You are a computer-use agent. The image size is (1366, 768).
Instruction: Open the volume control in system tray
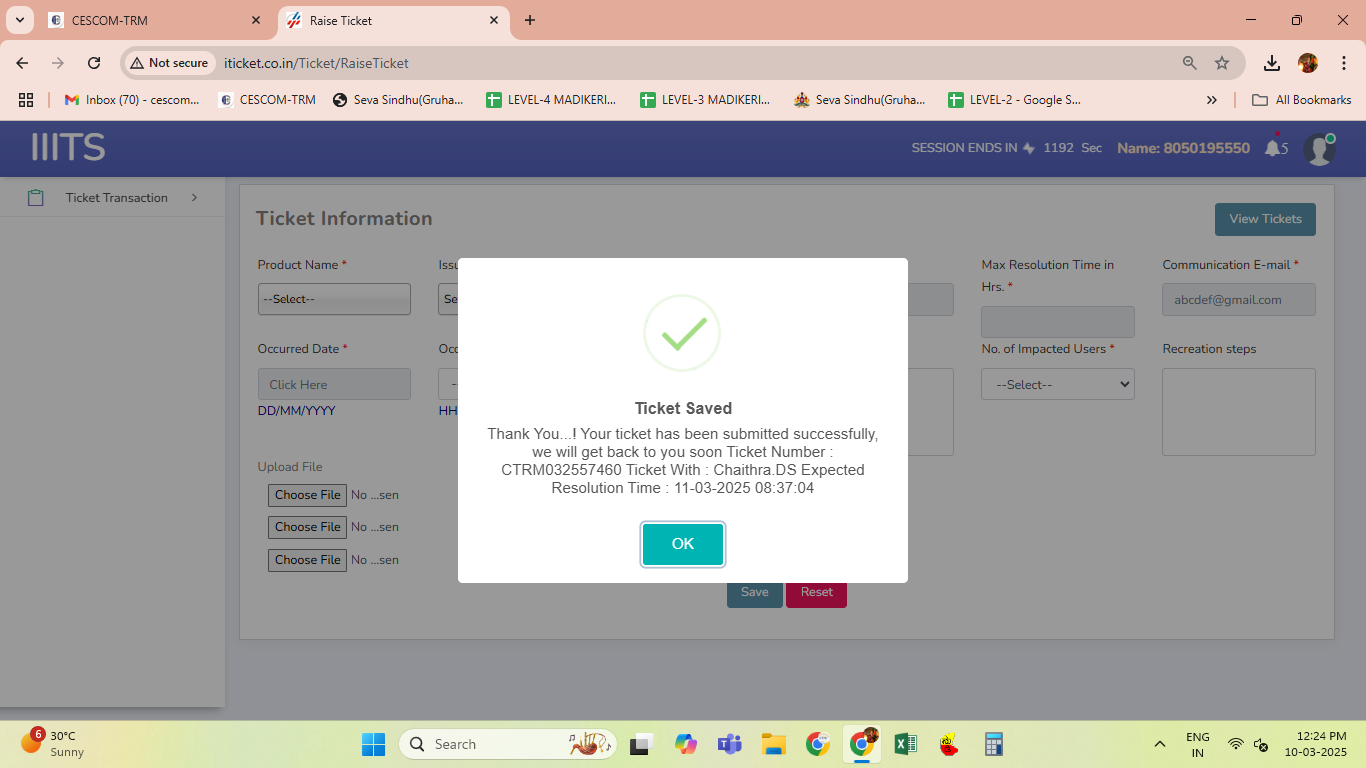point(1262,744)
